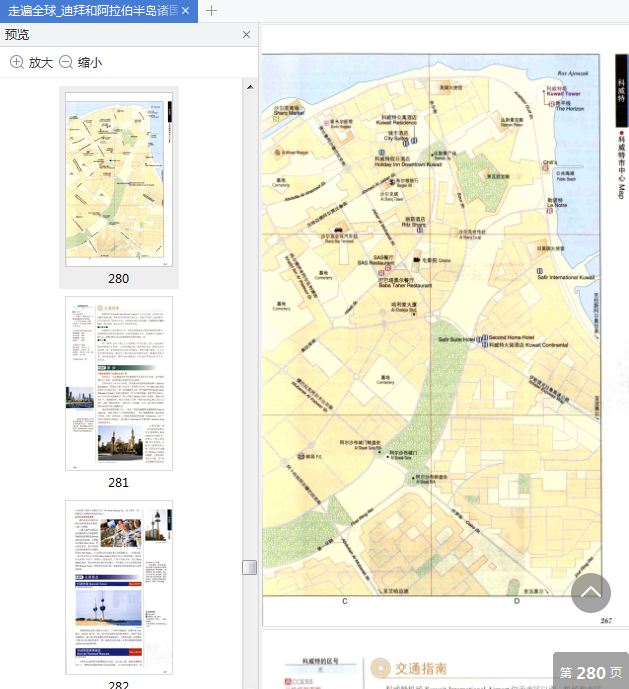The height and width of the screenshot is (689, 629).
Task: Click the zoom in (放大) magnifier icon
Action: click(x=17, y=62)
